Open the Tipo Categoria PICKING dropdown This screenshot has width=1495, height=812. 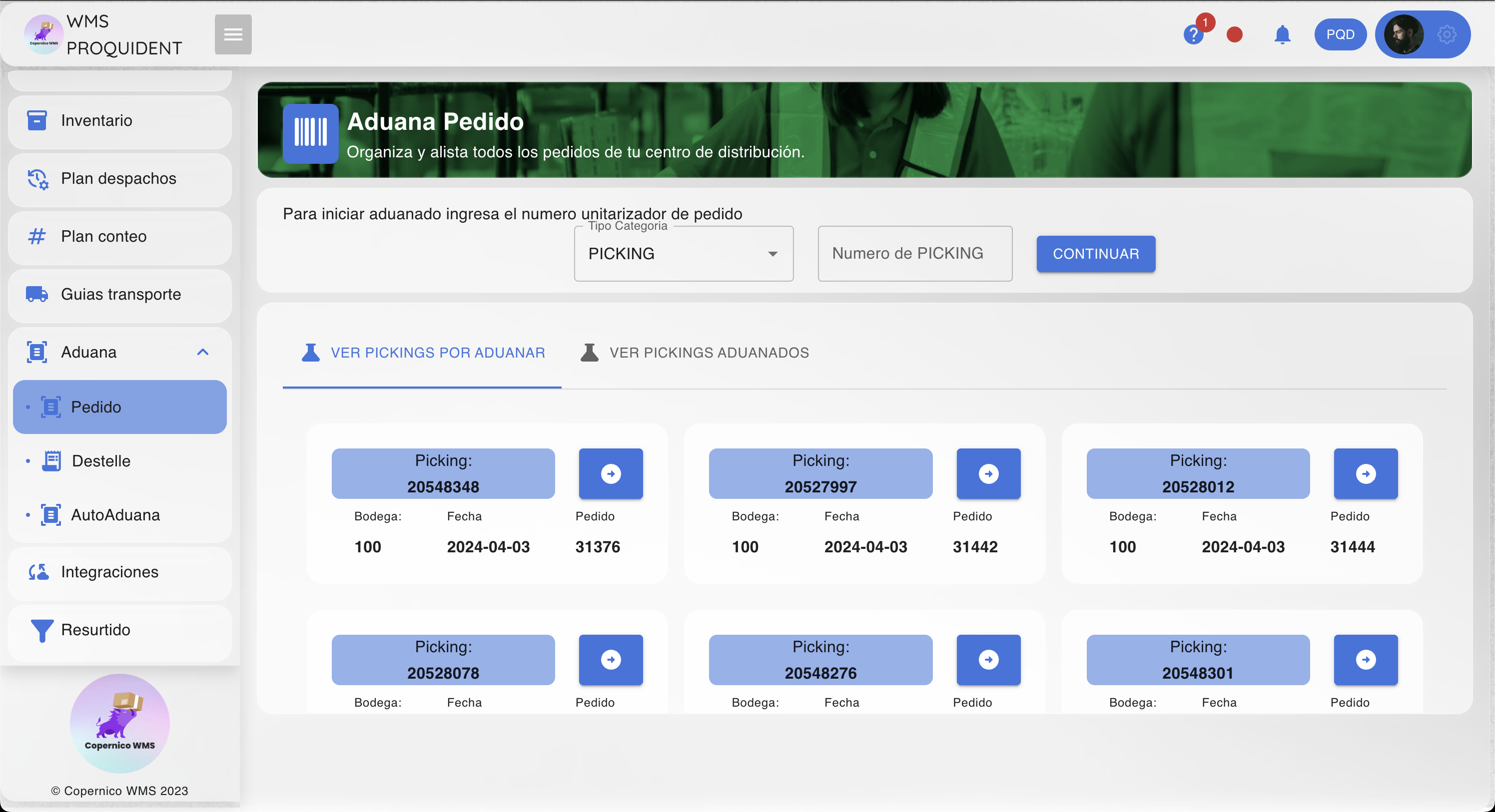(683, 254)
